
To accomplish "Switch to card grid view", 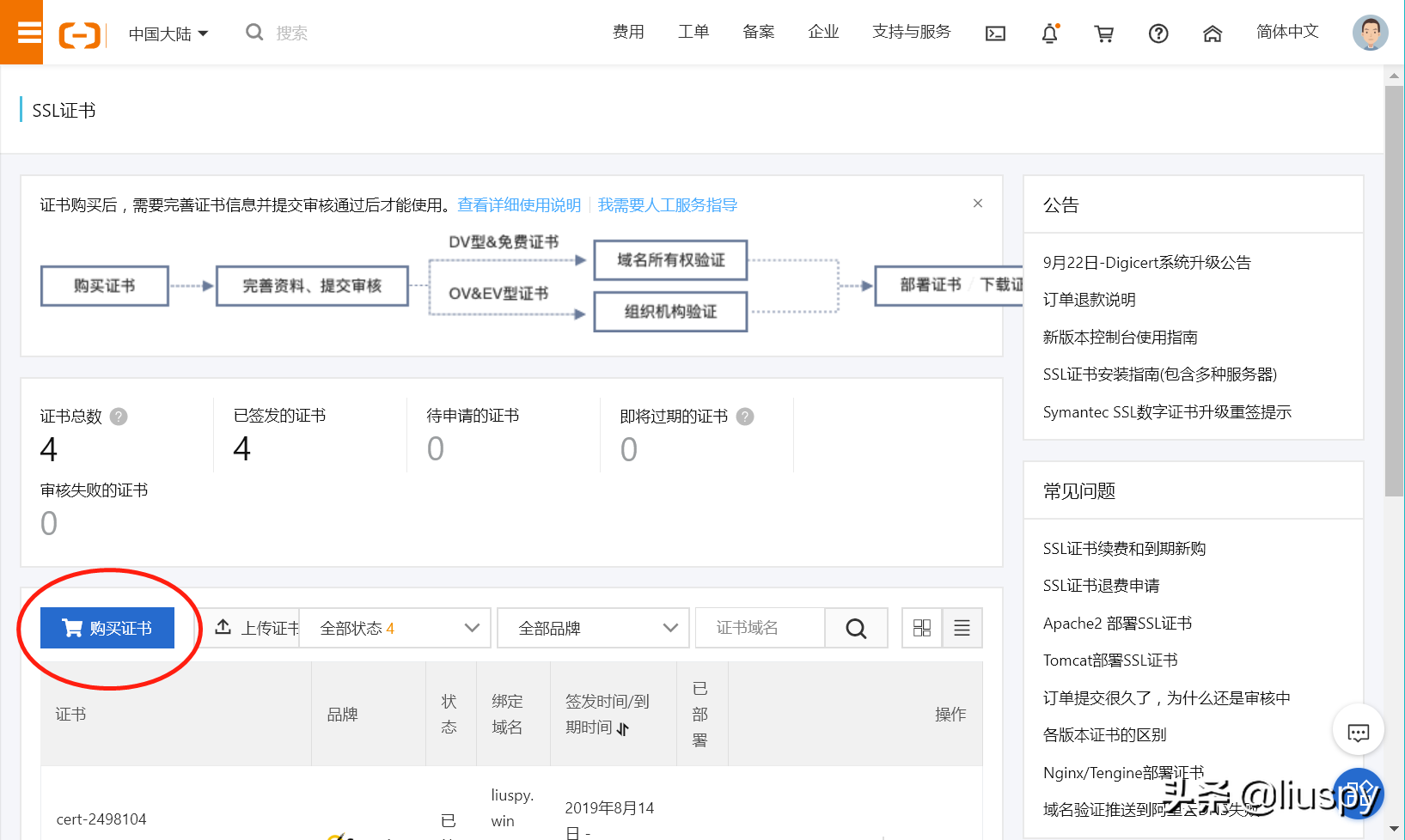I will click(922, 628).
